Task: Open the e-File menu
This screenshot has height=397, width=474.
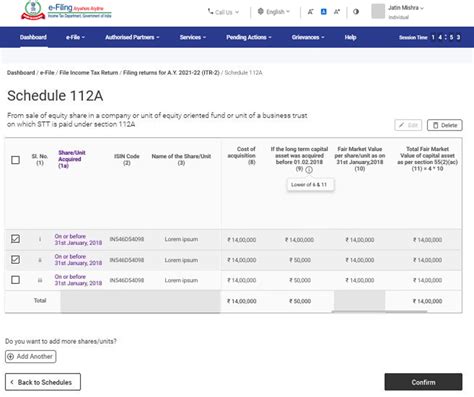Action: (75, 37)
